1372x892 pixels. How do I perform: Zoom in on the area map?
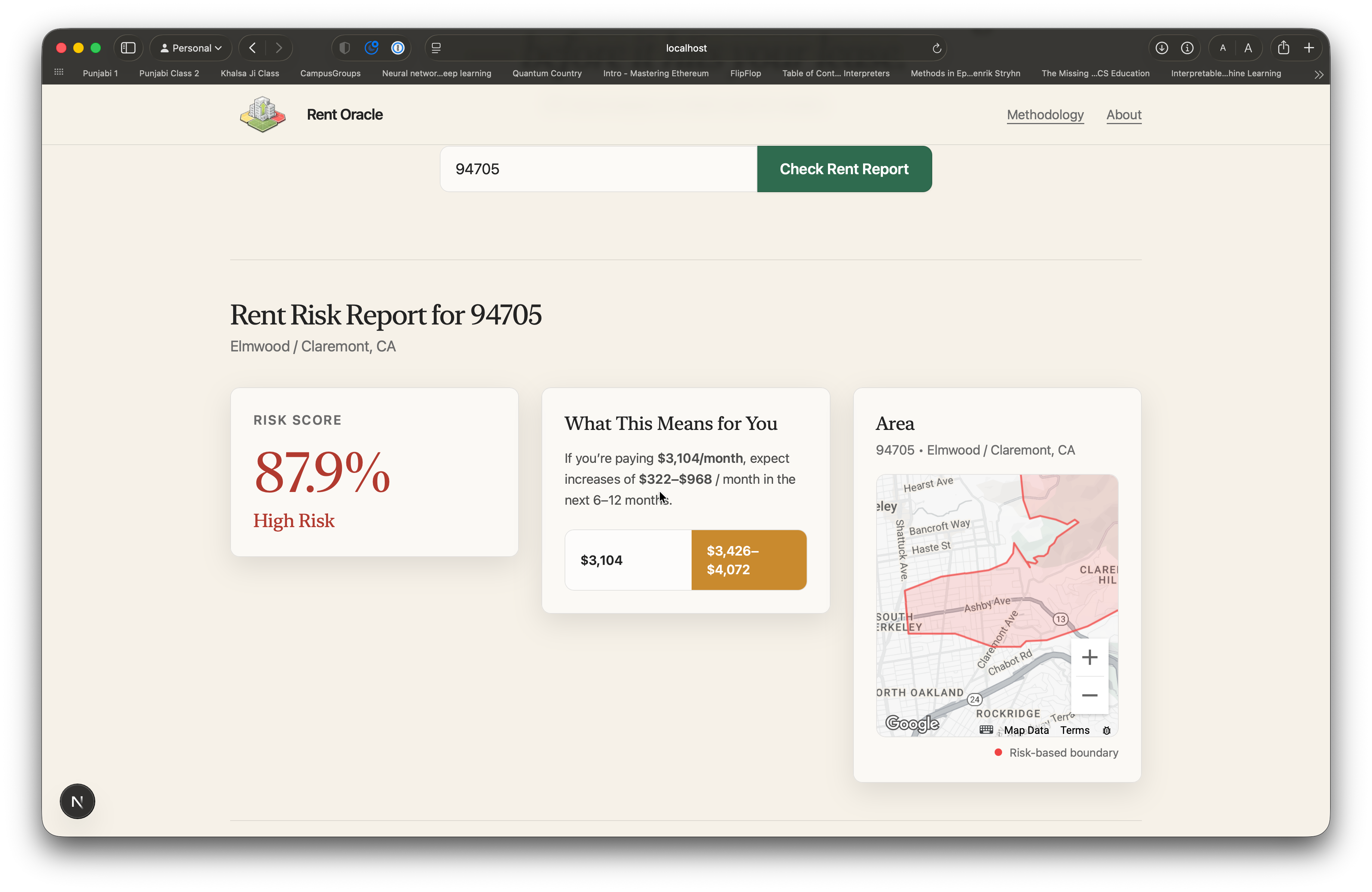1089,657
